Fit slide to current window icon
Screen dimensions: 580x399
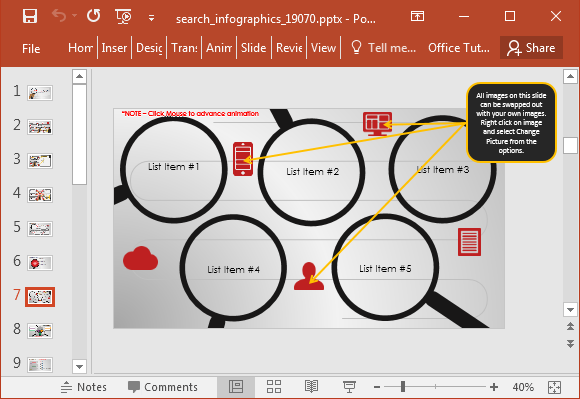pos(554,387)
